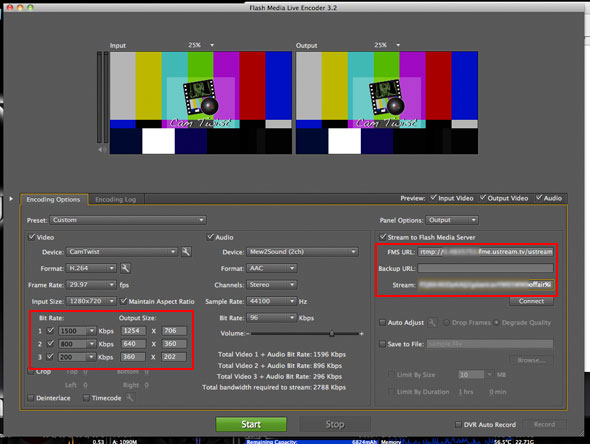This screenshot has width=590, height=444.
Task: Open the 200 Kbps bit rate dropdown
Action: click(x=77, y=357)
